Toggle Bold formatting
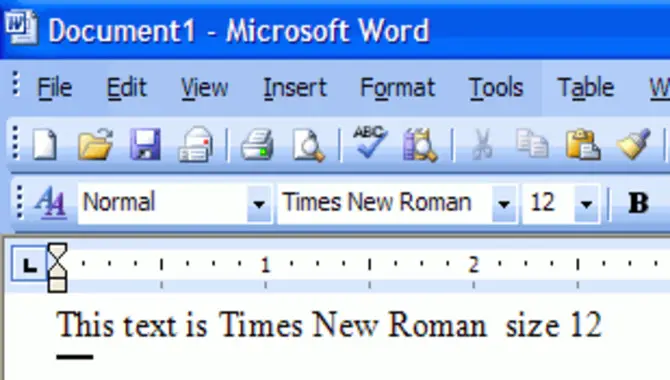 tap(638, 203)
